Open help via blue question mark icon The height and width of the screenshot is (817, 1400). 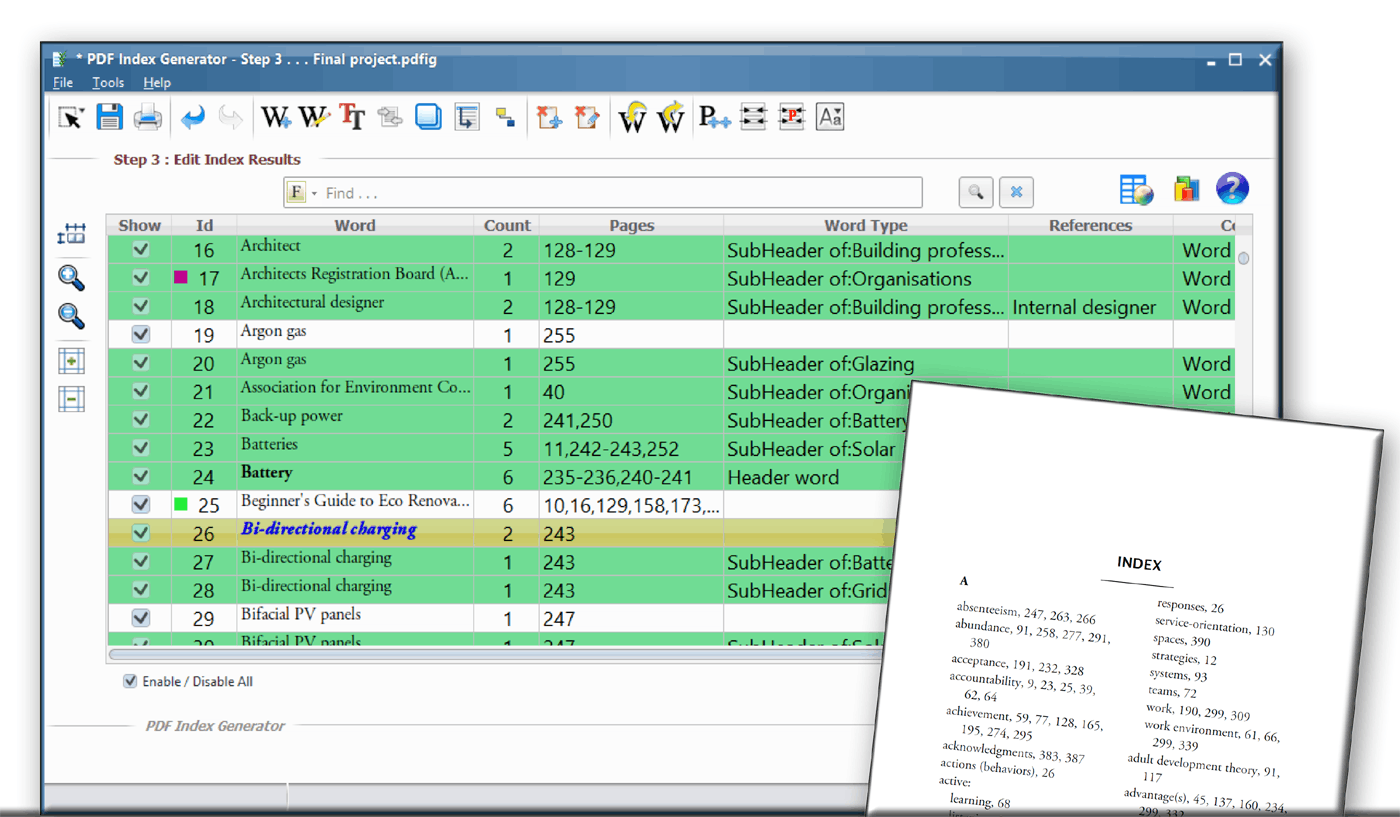point(1232,188)
